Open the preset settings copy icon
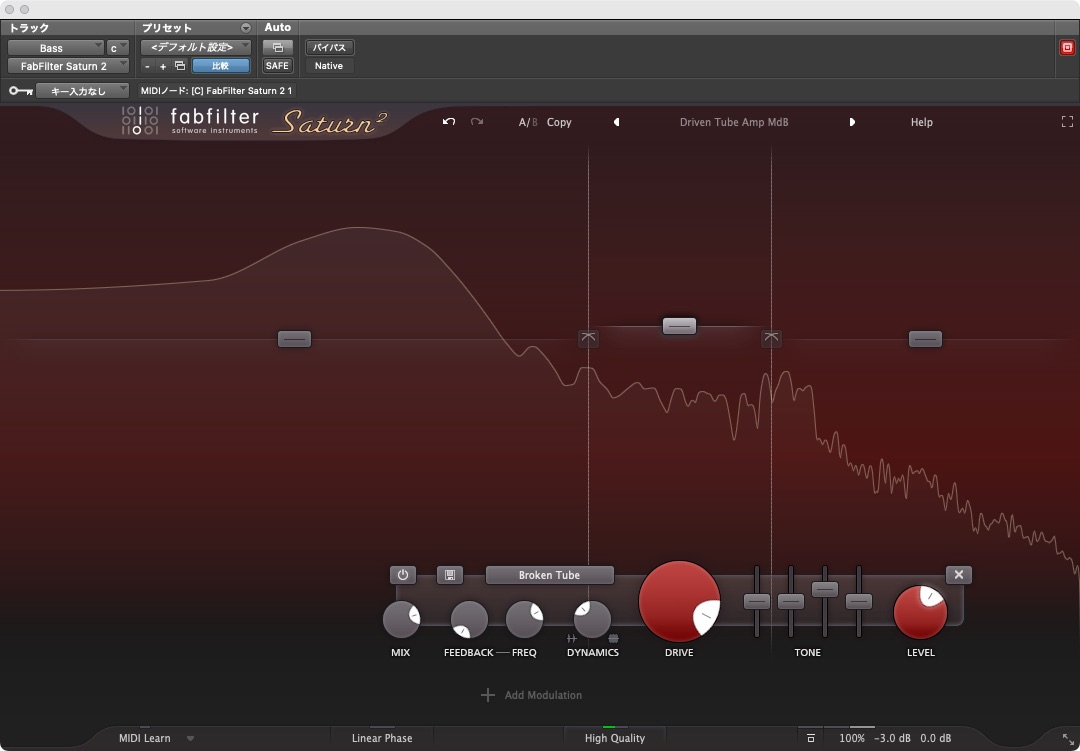Viewport: 1080px width, 751px height. tap(180, 65)
